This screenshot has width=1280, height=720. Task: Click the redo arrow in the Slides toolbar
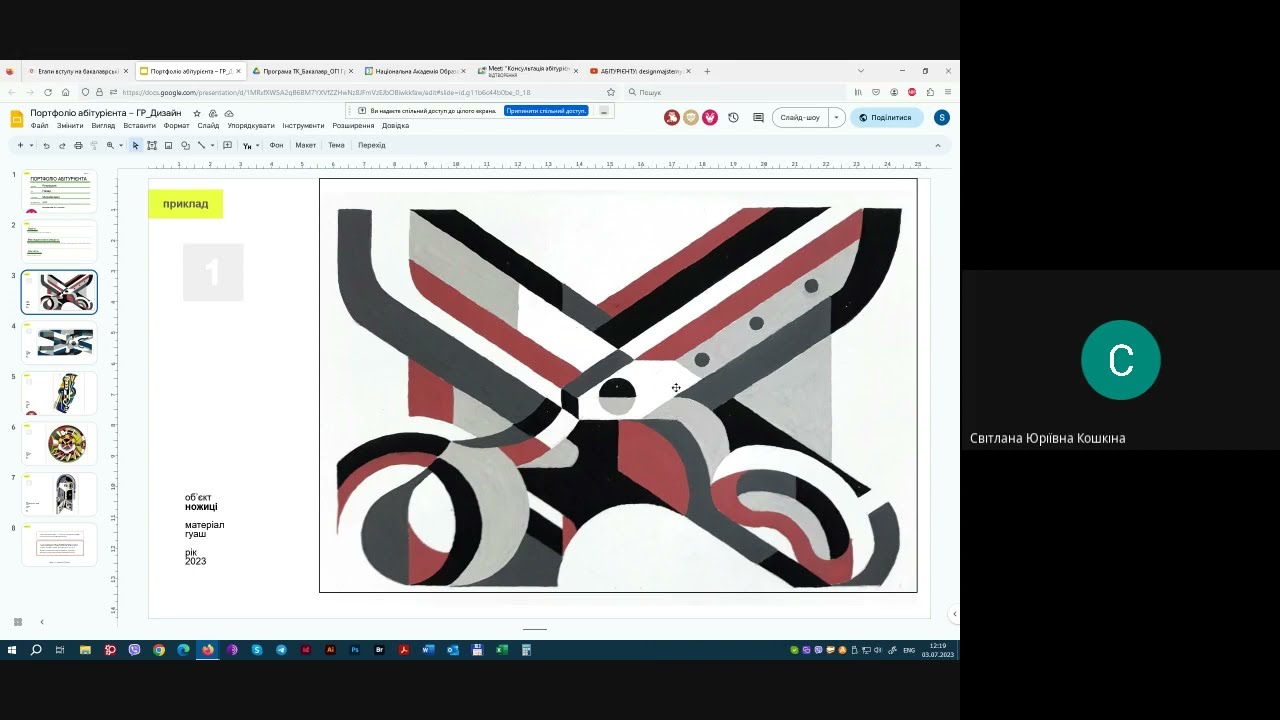pos(62,145)
